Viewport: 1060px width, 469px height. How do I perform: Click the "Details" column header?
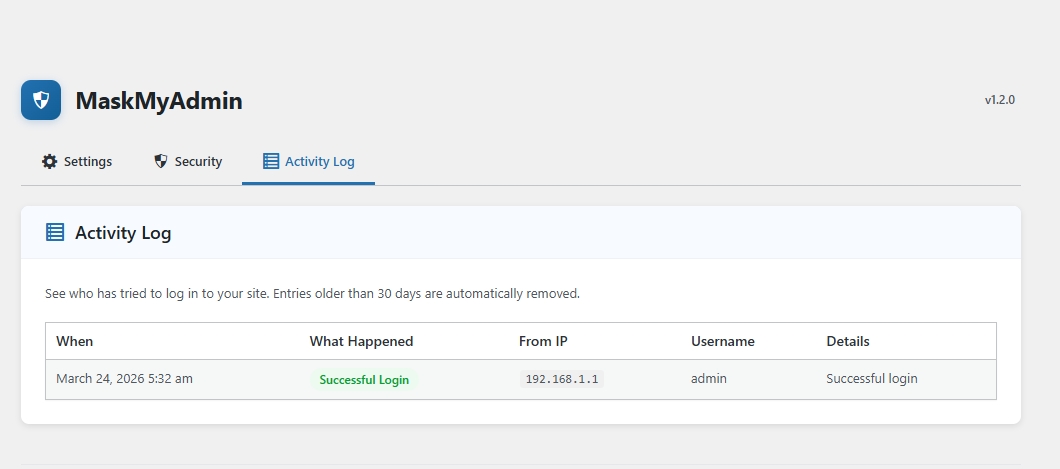[848, 341]
